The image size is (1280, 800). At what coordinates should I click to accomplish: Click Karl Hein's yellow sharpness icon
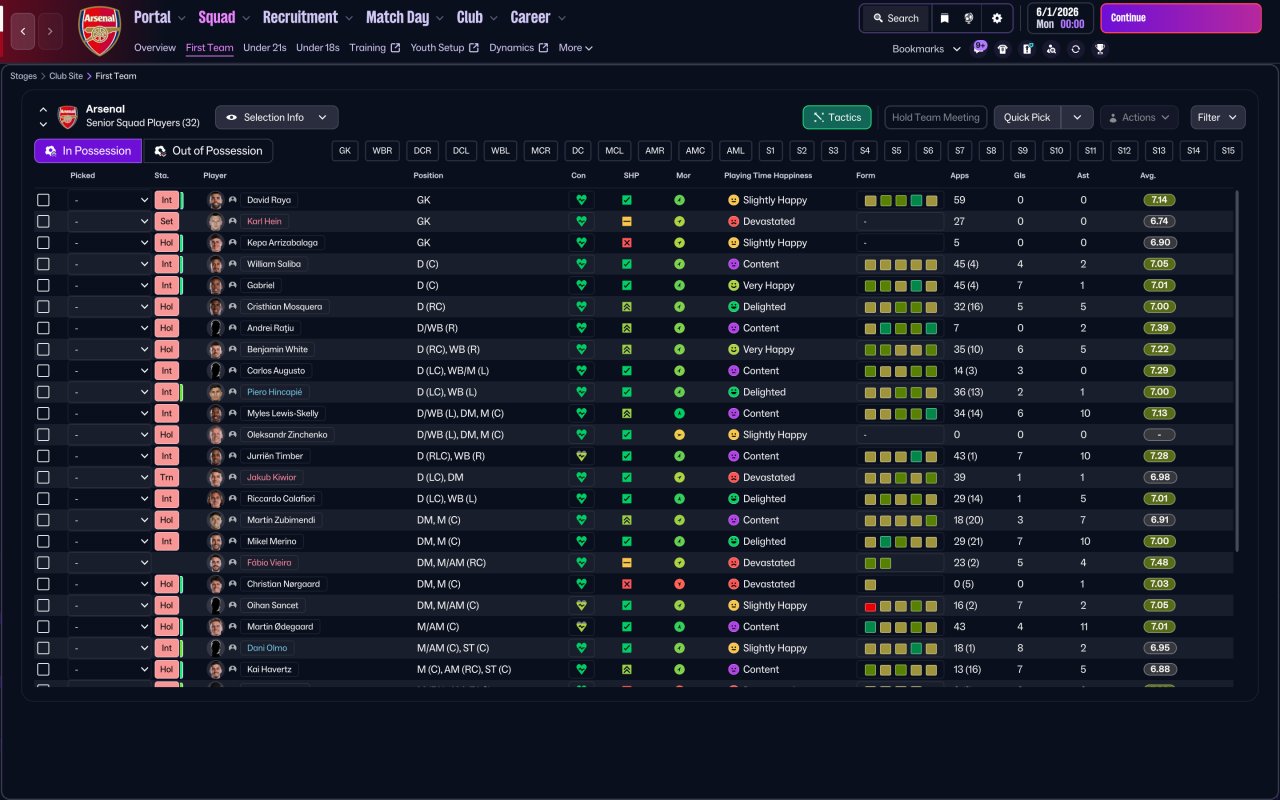click(627, 221)
